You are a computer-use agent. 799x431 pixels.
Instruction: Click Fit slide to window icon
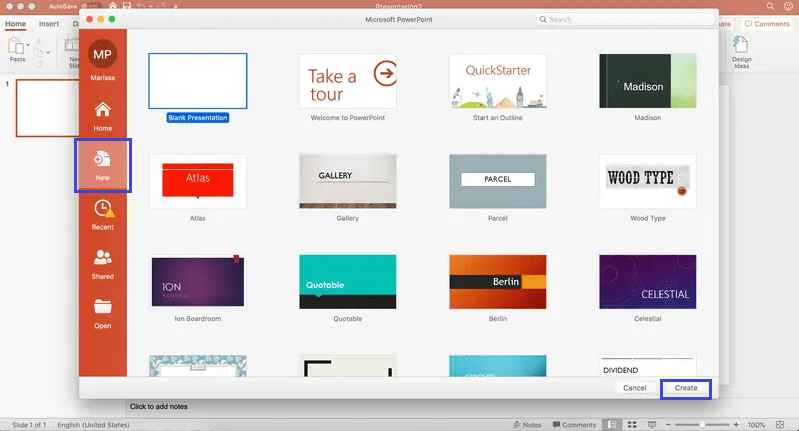(780, 424)
